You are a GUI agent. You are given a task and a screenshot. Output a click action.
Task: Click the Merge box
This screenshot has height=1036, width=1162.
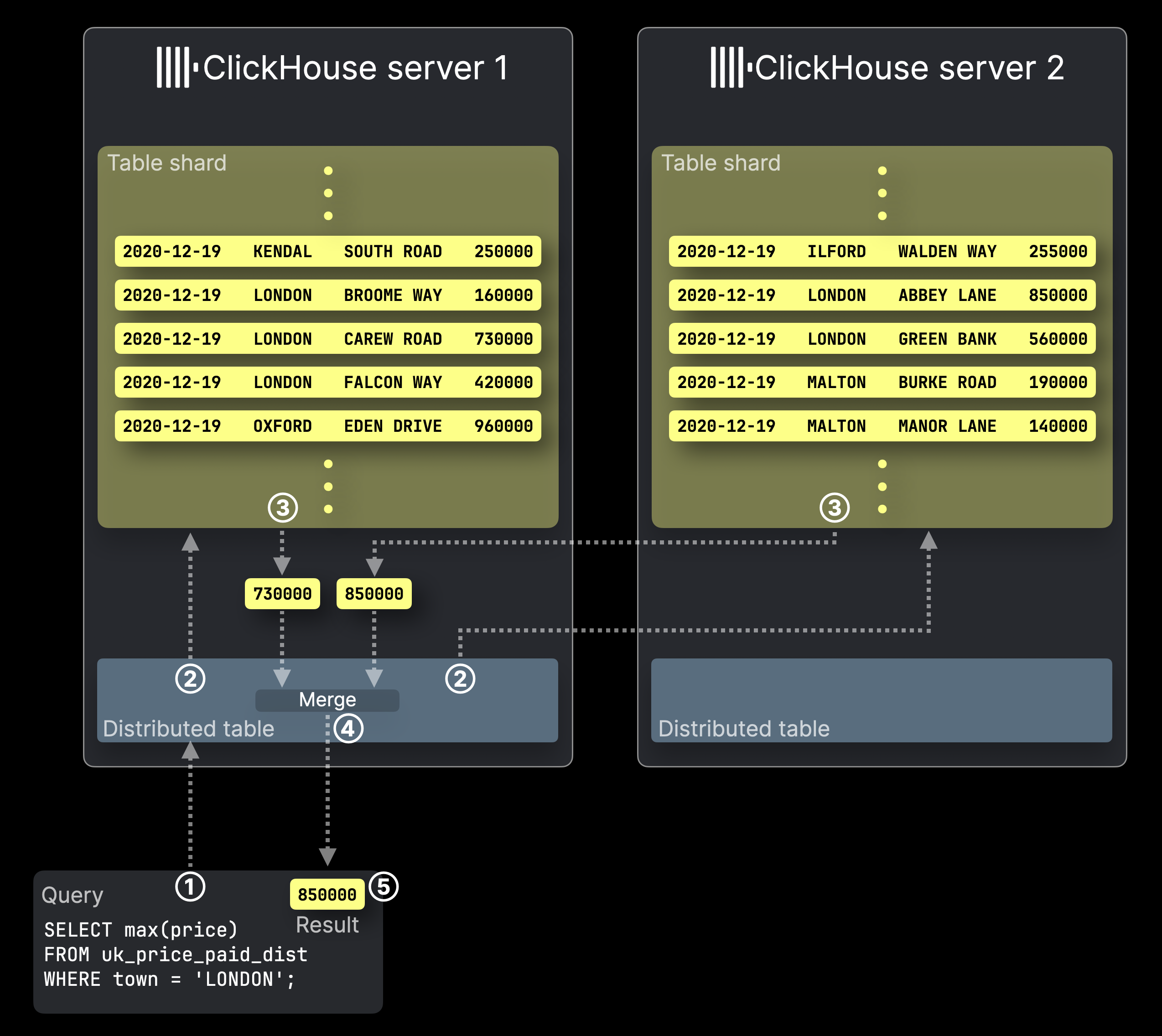point(327,700)
